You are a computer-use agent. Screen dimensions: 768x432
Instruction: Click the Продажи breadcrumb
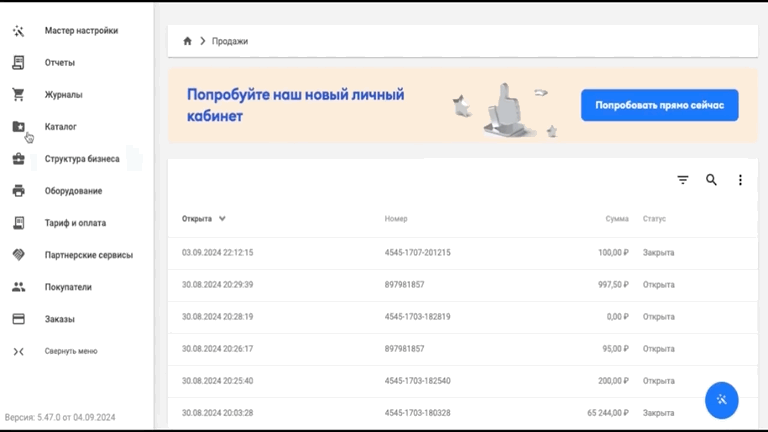[x=230, y=41]
